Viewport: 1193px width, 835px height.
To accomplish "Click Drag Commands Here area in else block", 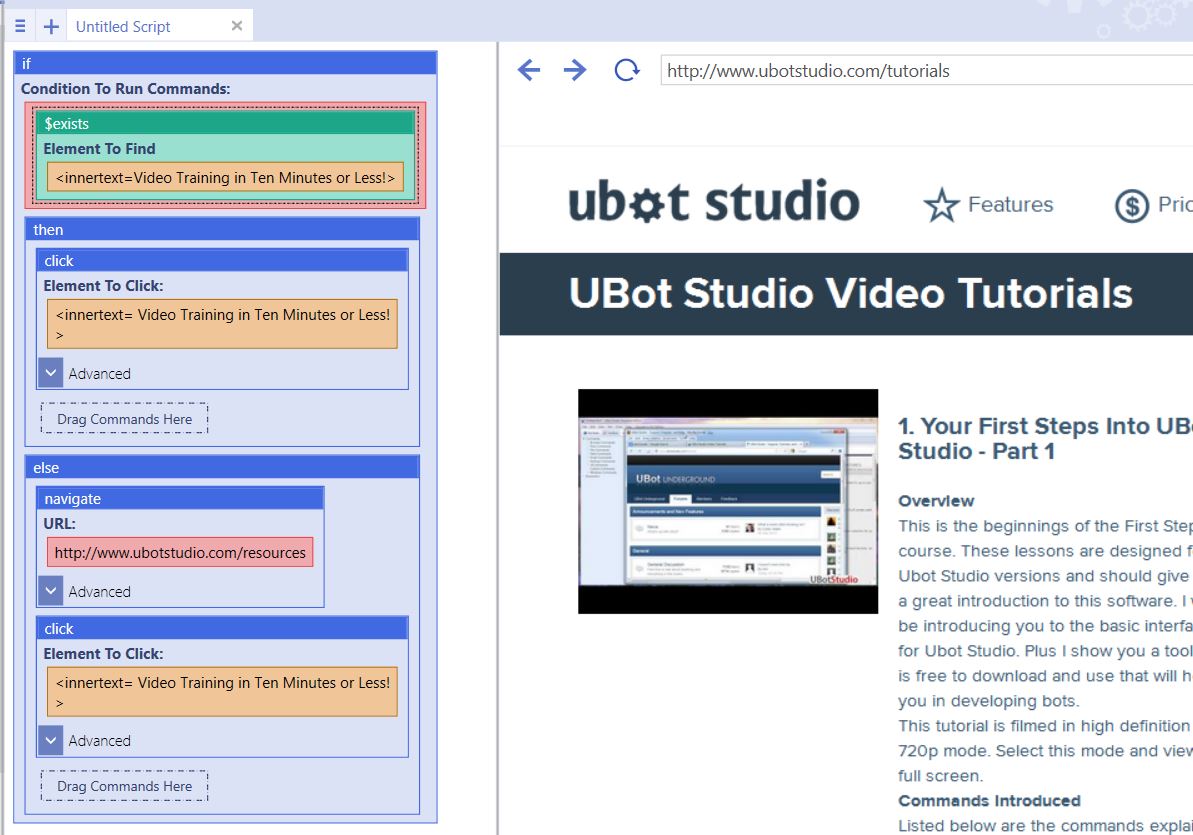I will 125,786.
